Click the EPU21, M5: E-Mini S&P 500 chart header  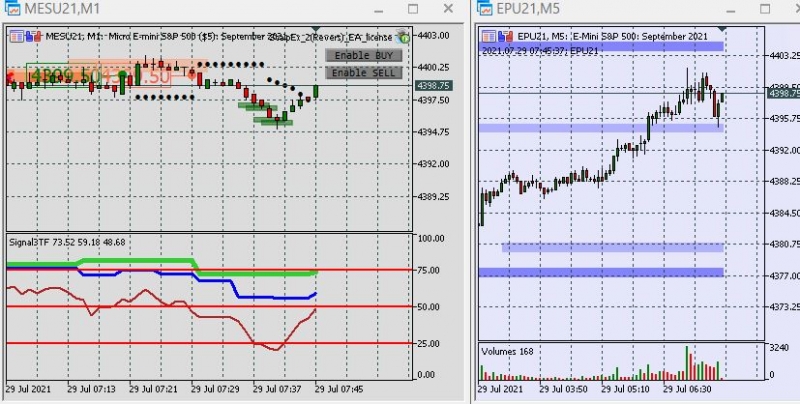[x=612, y=36]
